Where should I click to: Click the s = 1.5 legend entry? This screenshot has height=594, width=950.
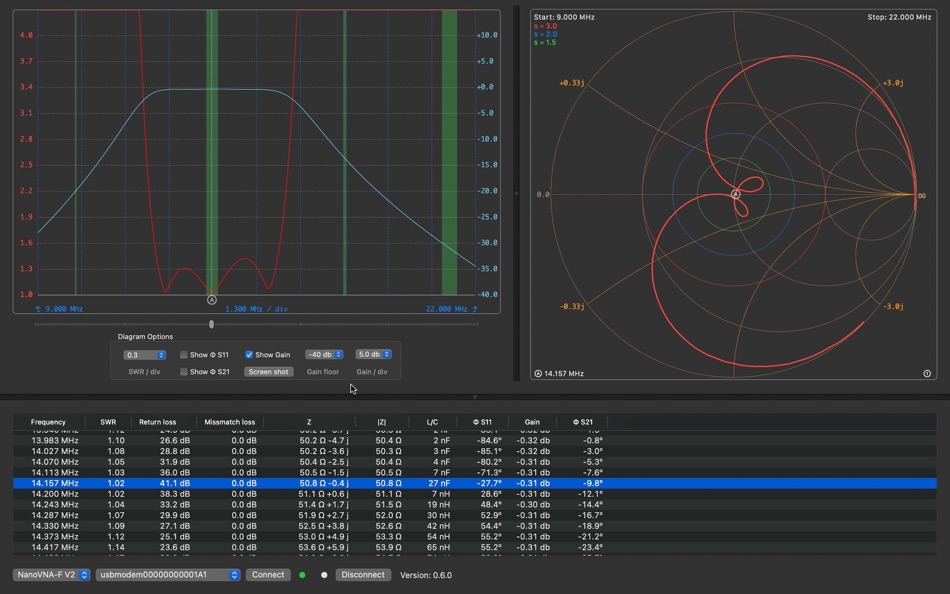(x=545, y=42)
